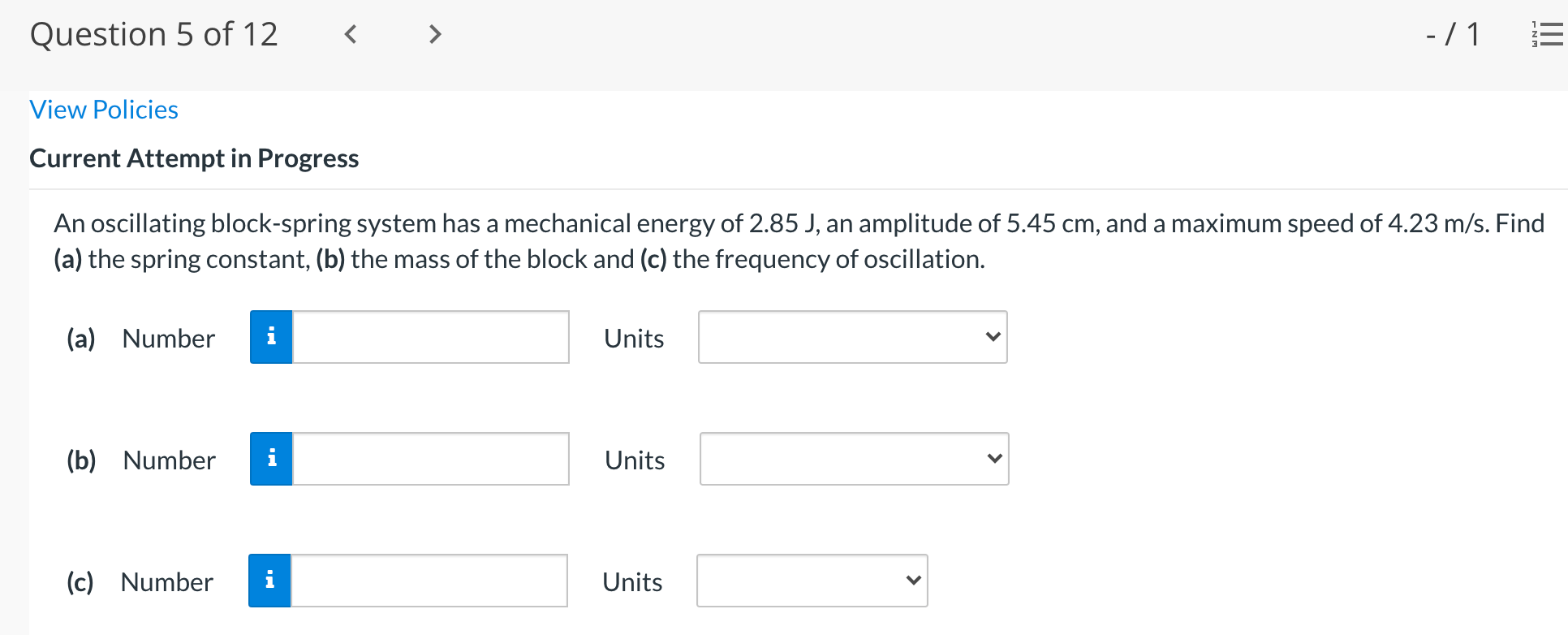Navigate to the previous question with left arrow
The height and width of the screenshot is (635, 1568).
pos(350,34)
